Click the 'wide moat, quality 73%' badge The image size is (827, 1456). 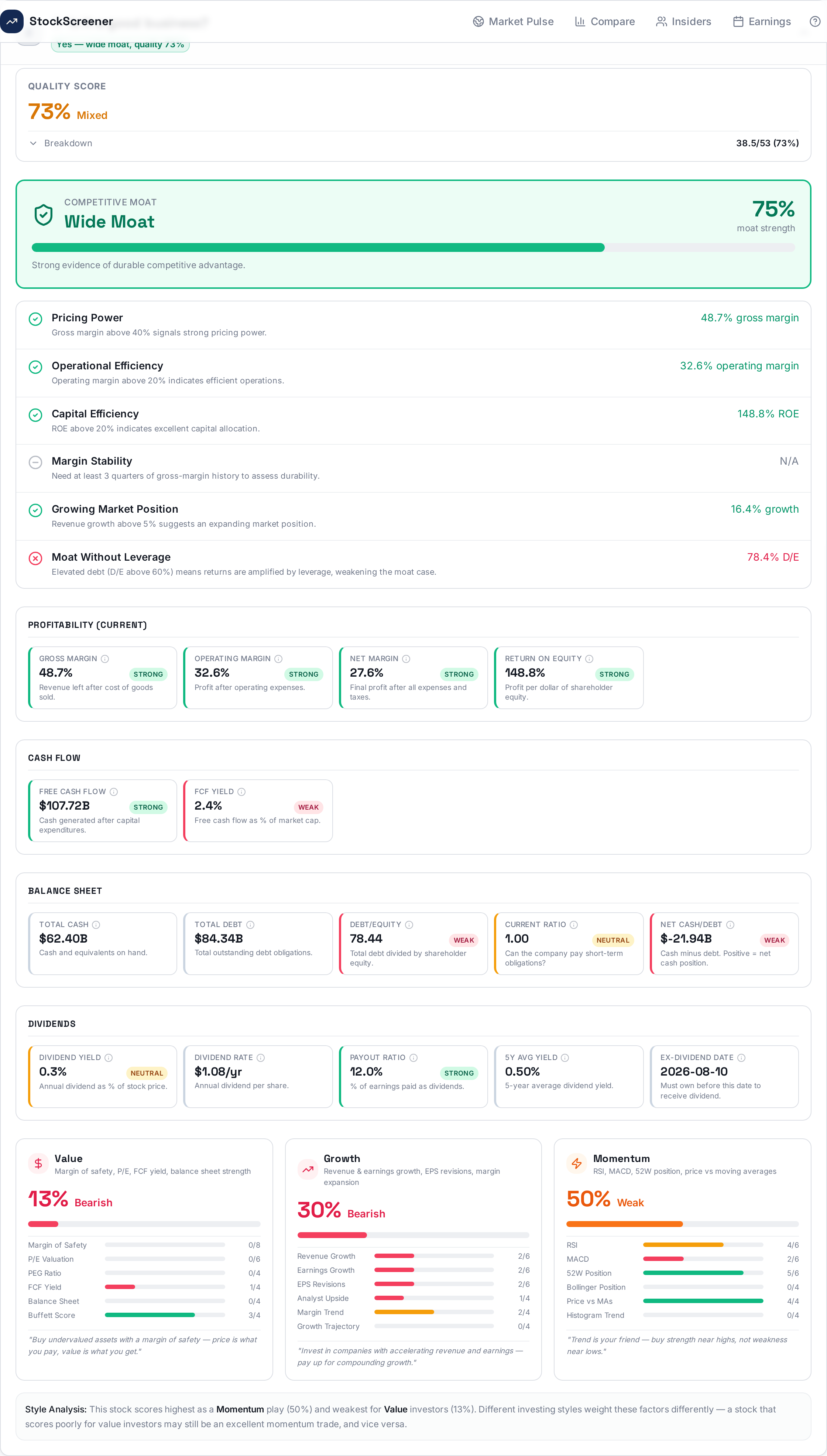click(120, 45)
